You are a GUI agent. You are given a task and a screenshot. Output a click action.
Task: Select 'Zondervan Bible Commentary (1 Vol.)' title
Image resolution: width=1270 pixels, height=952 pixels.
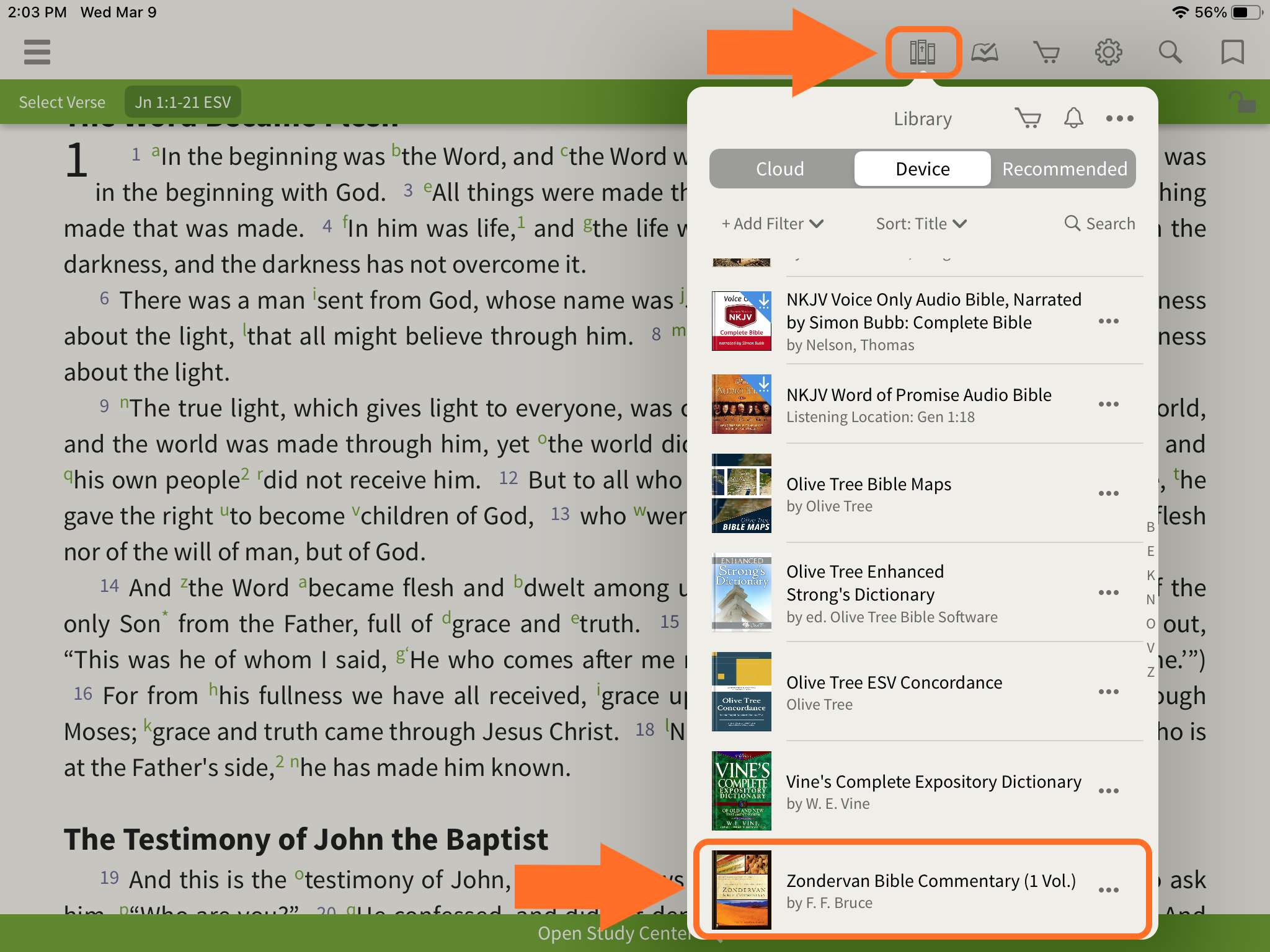tap(931, 881)
